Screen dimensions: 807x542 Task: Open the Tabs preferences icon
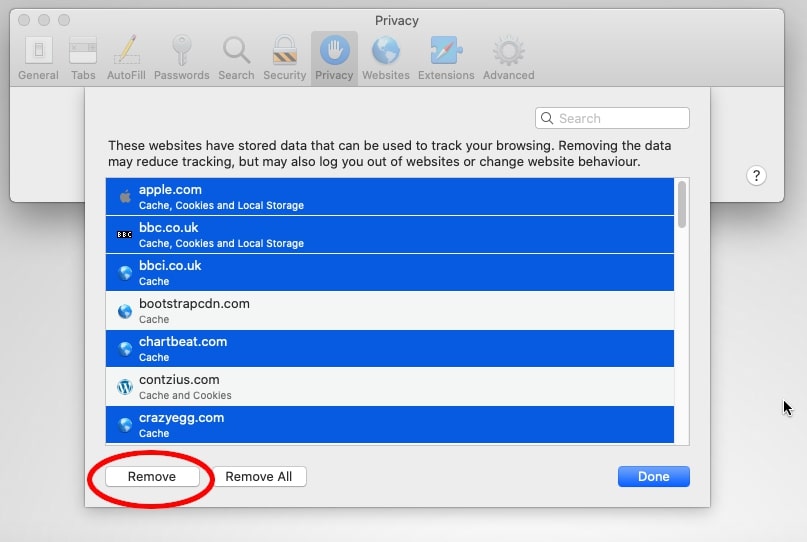coord(83,50)
